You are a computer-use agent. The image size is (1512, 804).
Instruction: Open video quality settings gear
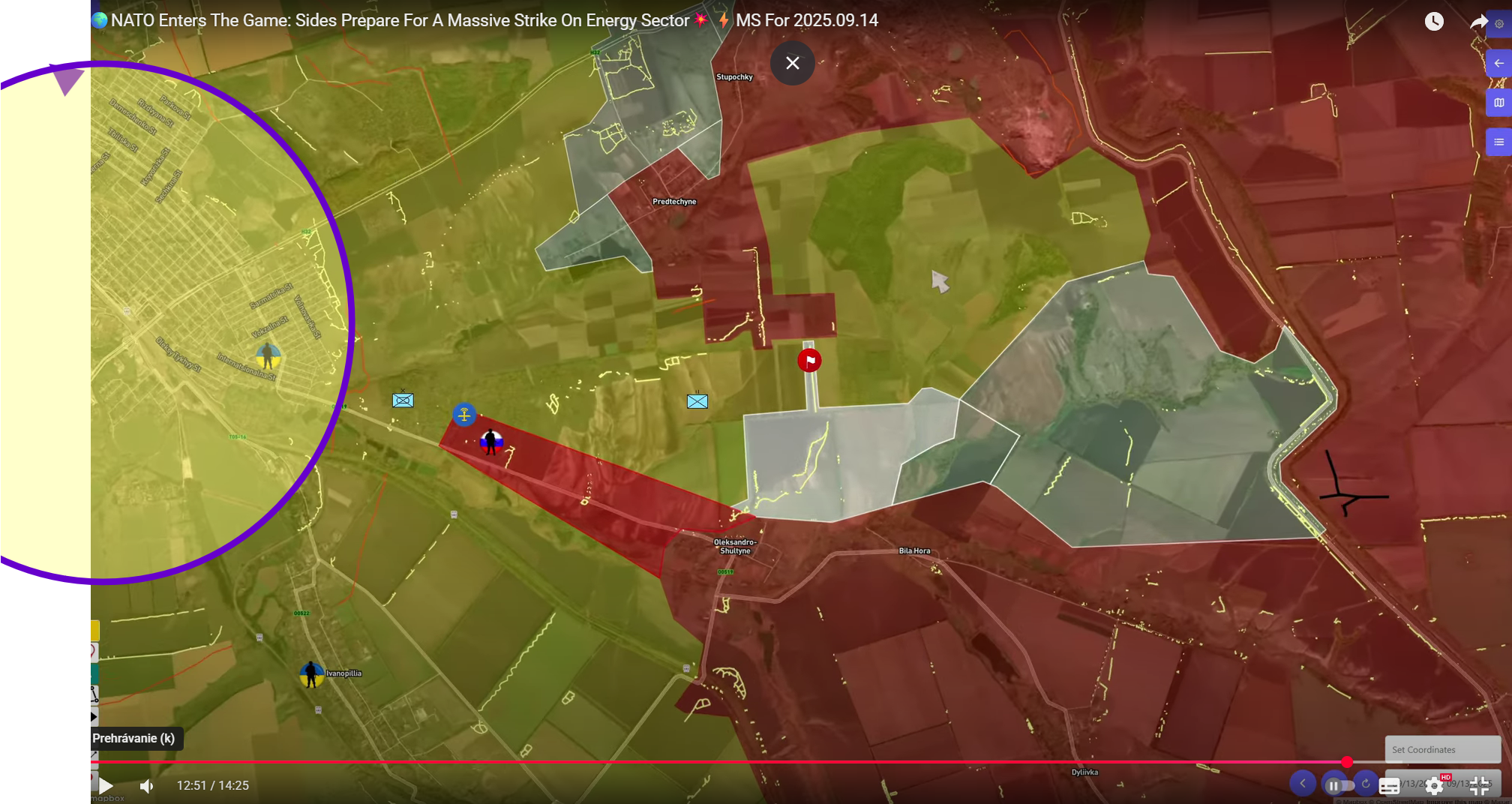pos(1434,785)
